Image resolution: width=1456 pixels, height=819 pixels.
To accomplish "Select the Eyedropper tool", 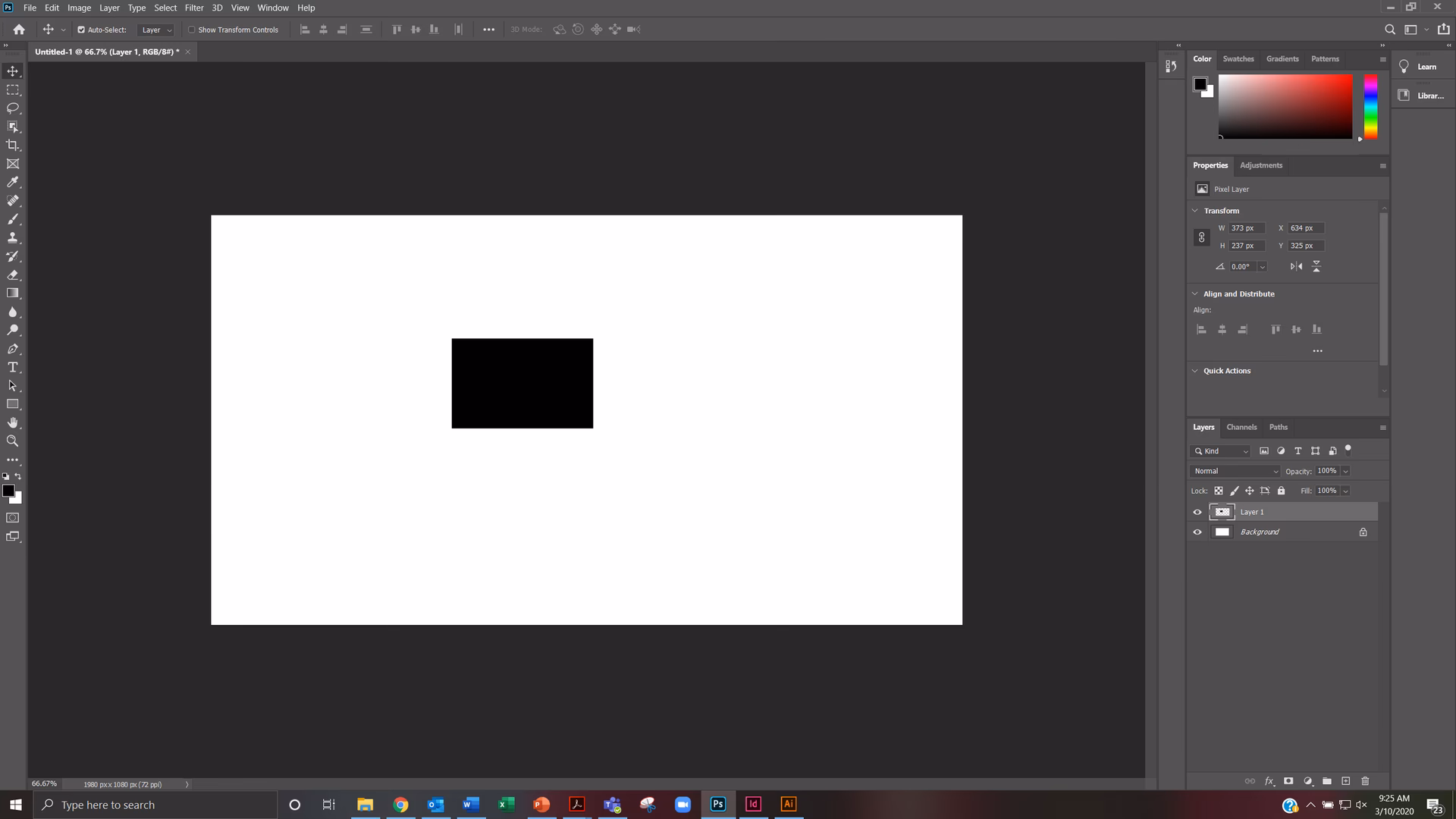I will [x=12, y=182].
